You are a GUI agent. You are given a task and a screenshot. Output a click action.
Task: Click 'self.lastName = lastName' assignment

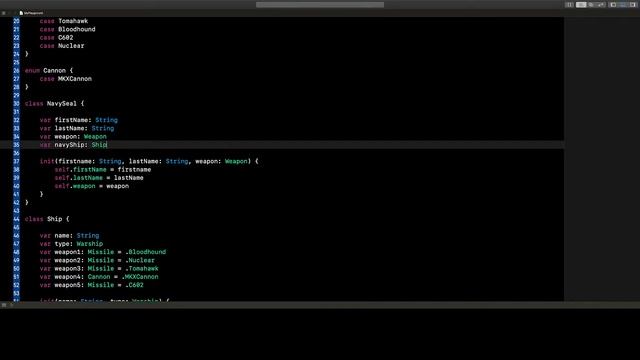[x=99, y=178]
